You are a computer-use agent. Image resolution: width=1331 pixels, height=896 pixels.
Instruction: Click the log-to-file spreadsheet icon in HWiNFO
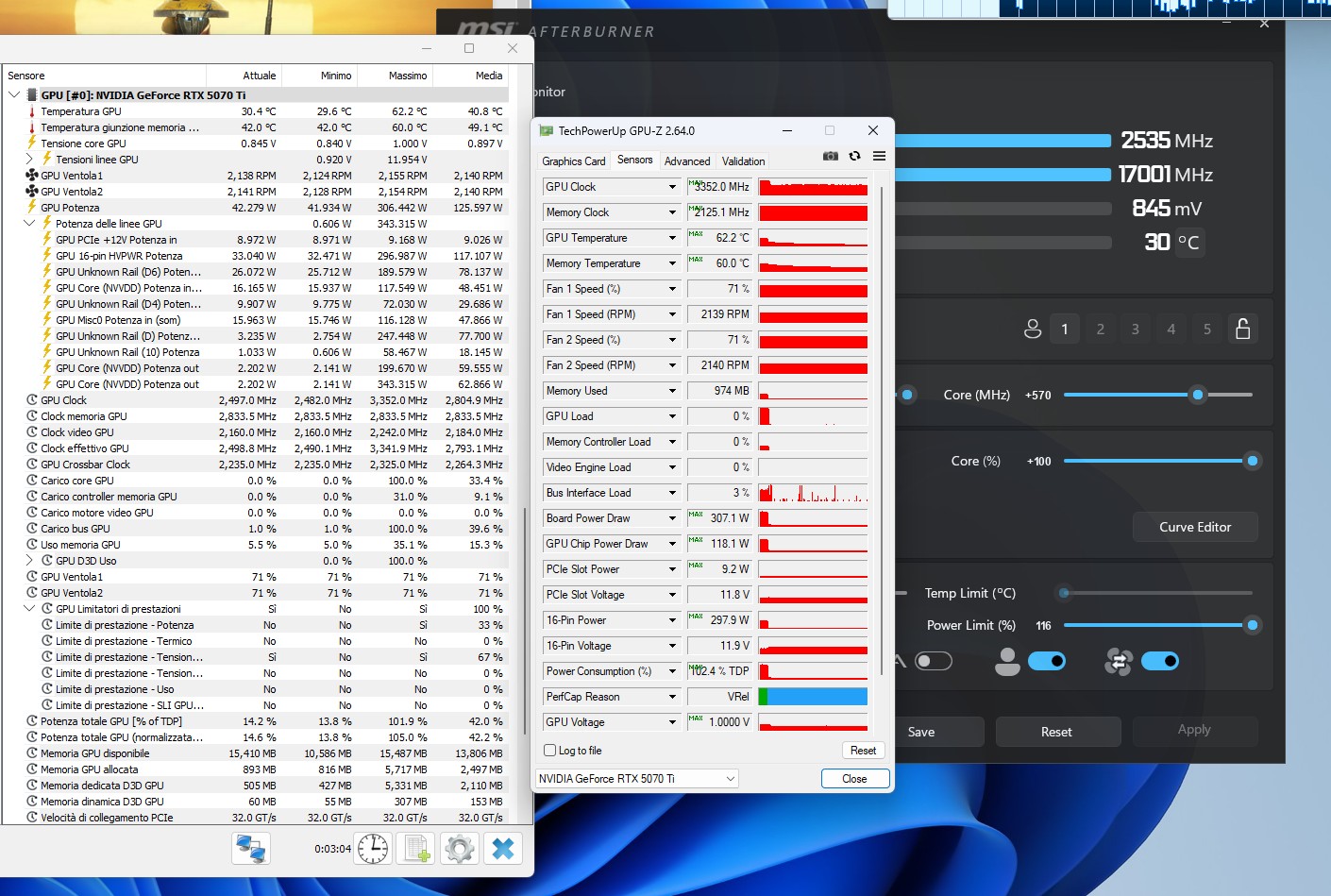416,848
